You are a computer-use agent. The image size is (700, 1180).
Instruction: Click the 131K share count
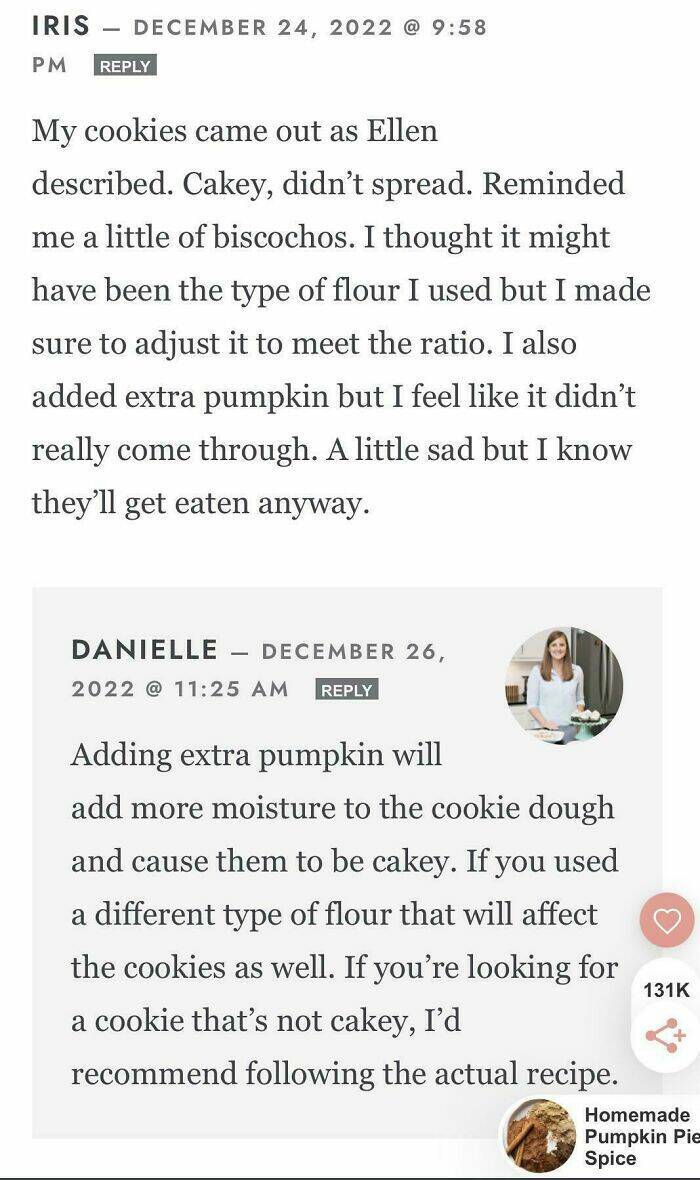coord(667,990)
